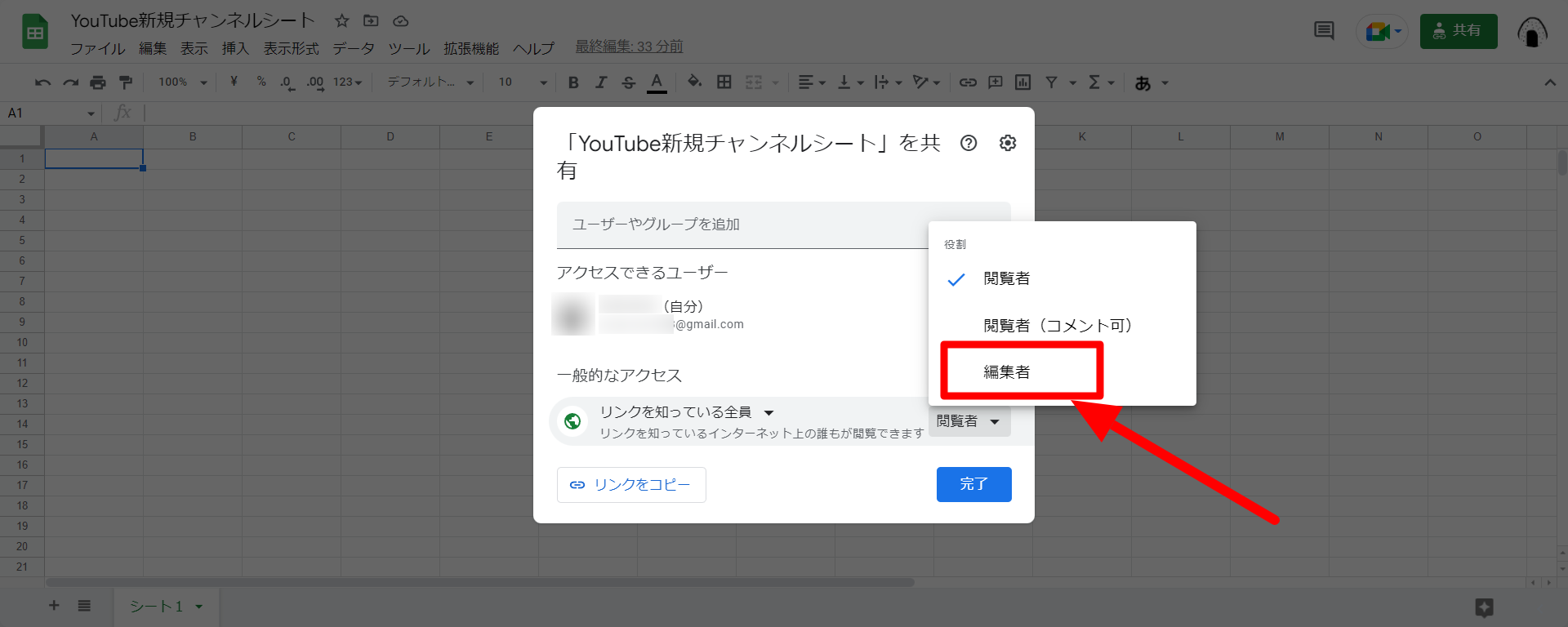Select 閲覧者（コメント可）role option
The height and width of the screenshot is (627, 1568).
tap(1062, 326)
